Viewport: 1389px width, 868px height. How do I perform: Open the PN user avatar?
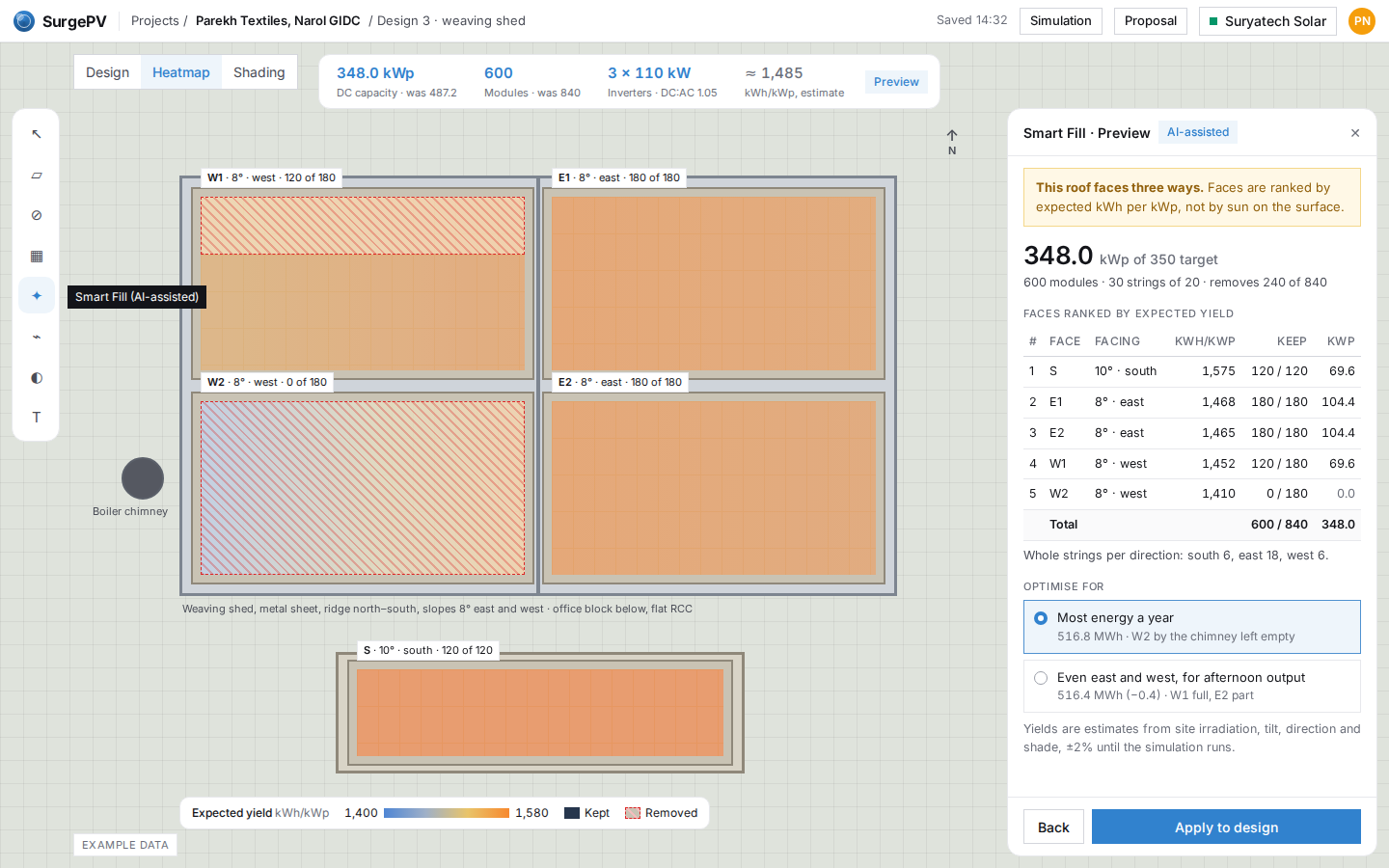pos(1361,21)
